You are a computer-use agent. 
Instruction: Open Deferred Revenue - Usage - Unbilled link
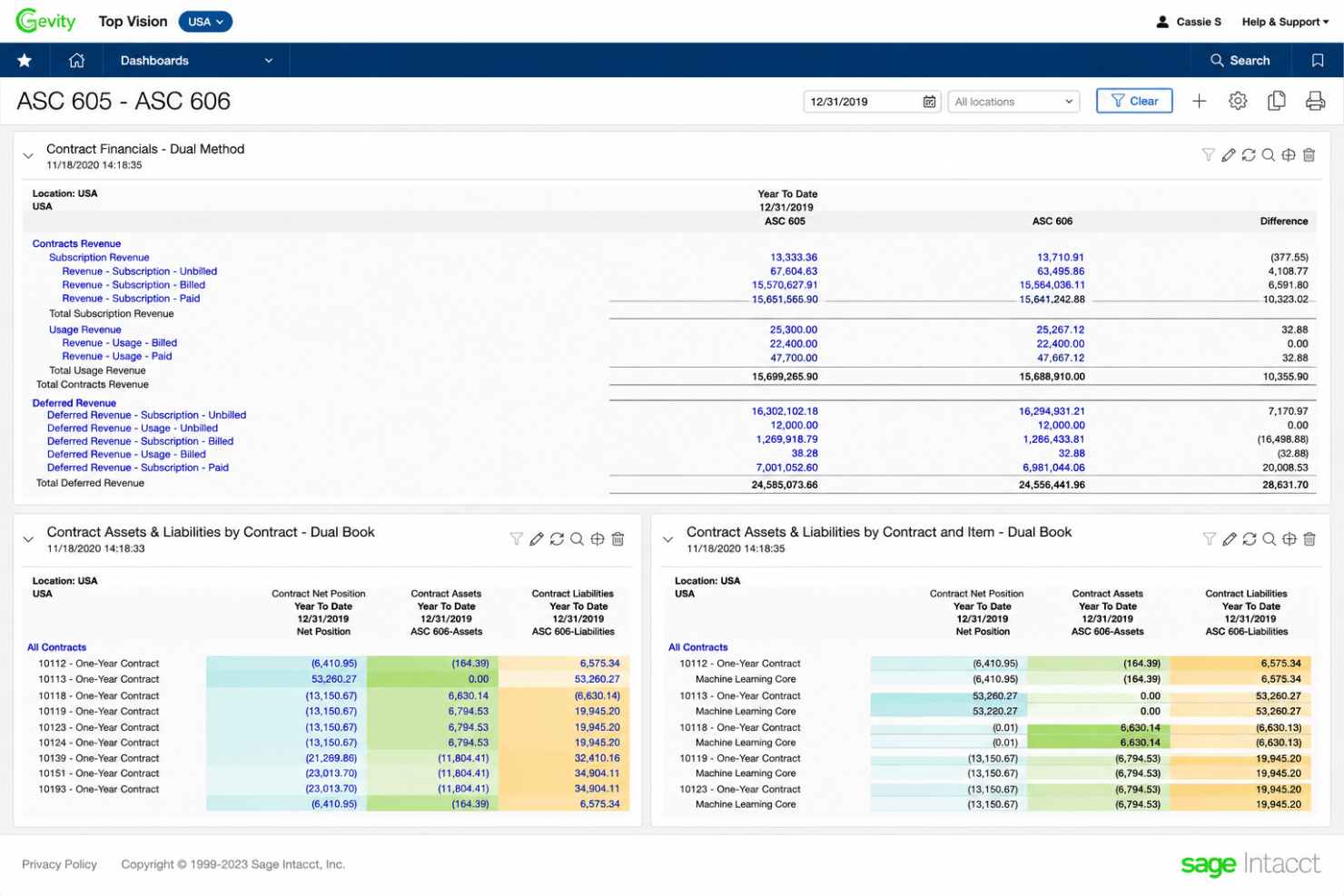coord(133,428)
